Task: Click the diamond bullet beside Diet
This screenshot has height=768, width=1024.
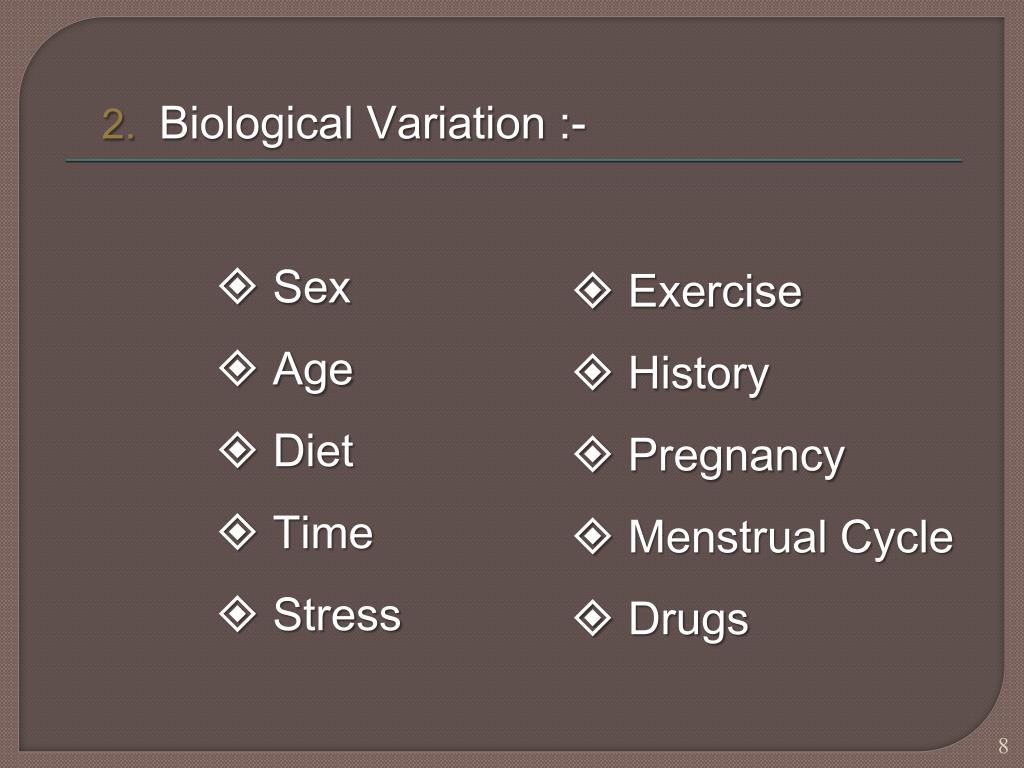Action: [x=237, y=451]
